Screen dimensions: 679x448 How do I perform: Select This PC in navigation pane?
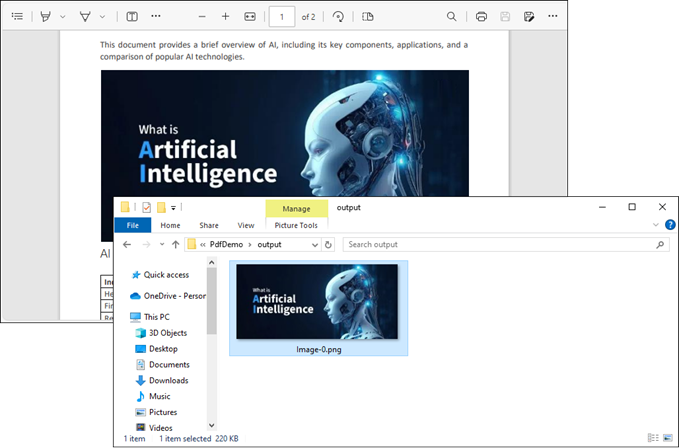(150, 317)
